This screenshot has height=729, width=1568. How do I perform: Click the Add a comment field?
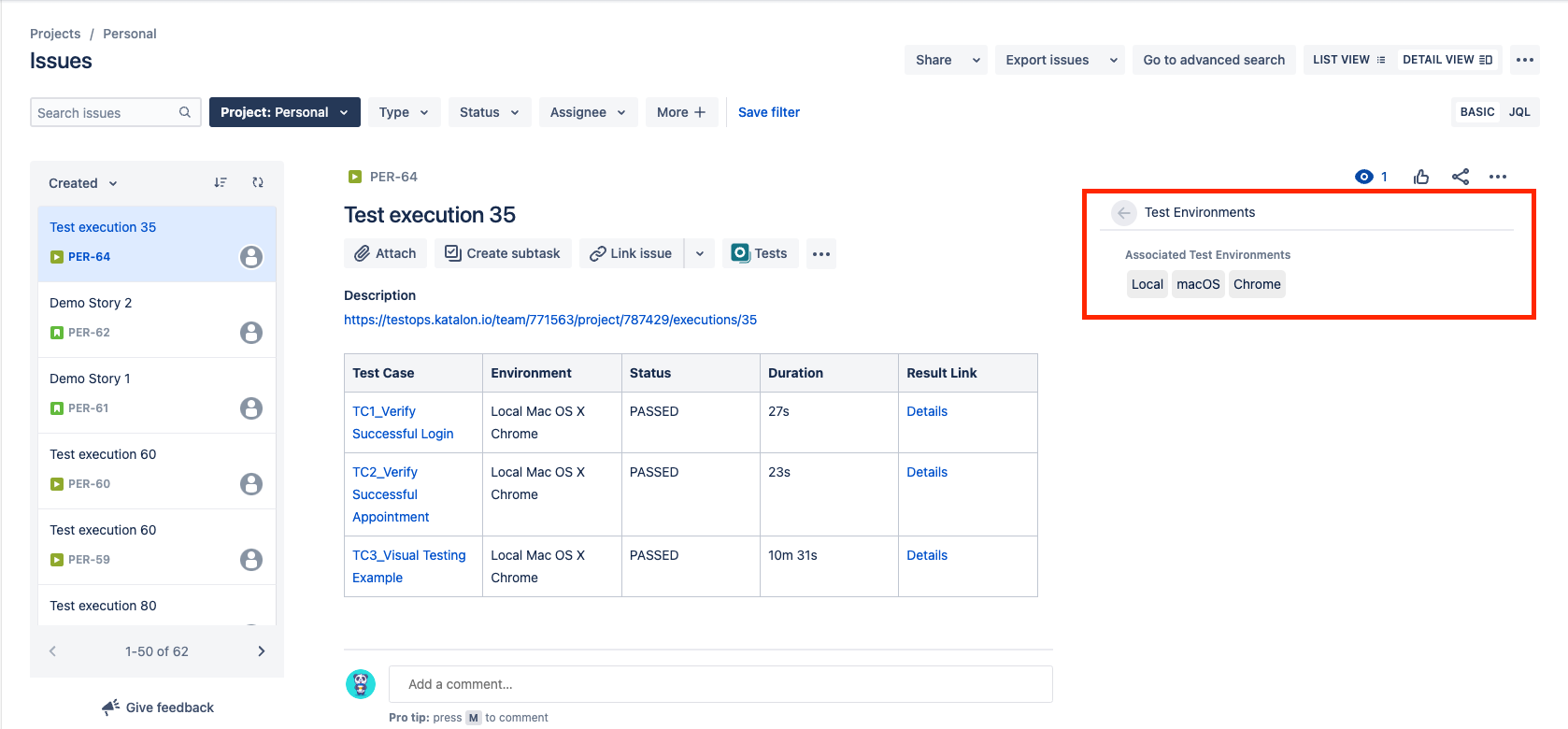pos(720,684)
